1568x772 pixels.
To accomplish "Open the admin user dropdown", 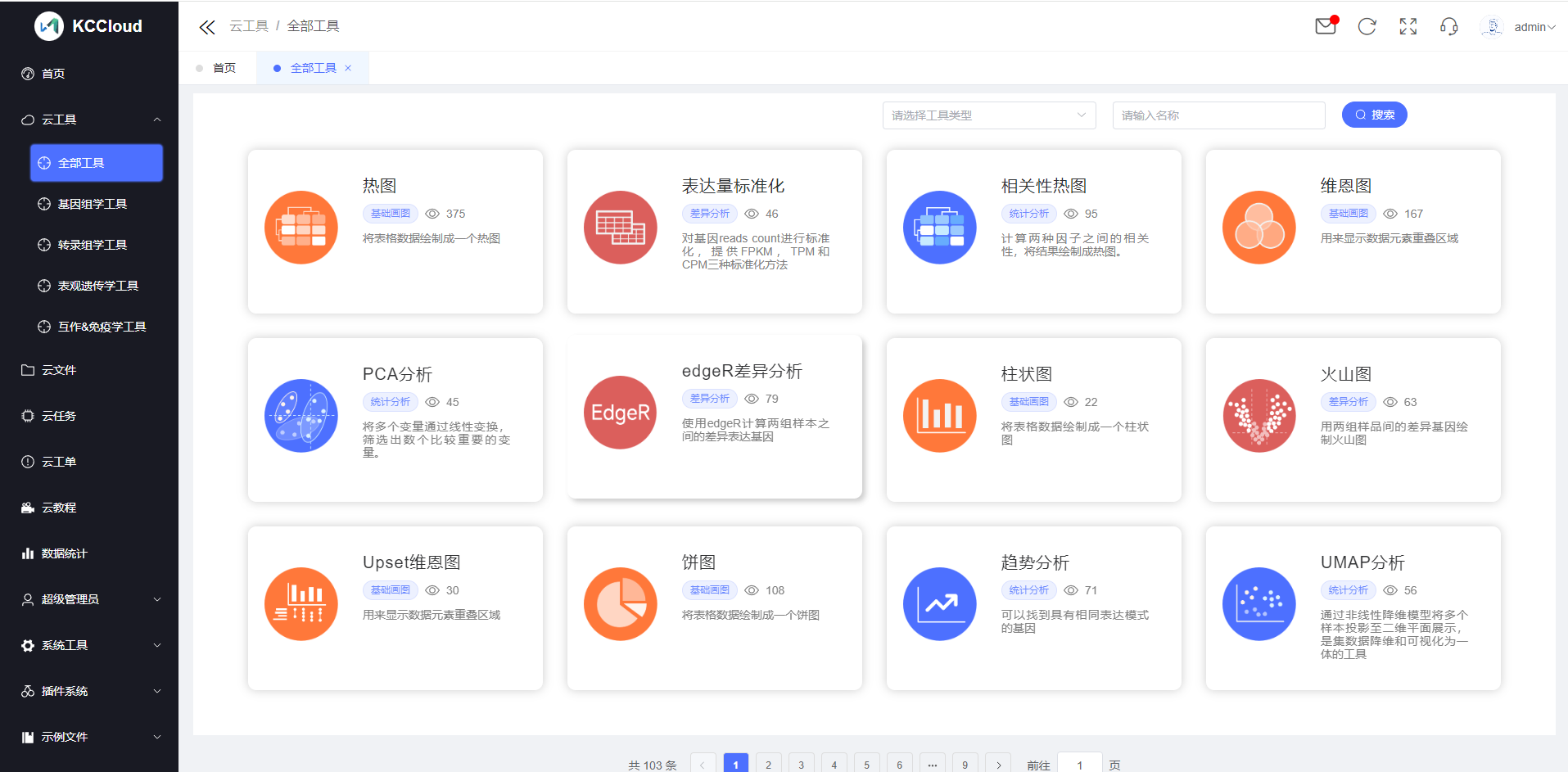I will click(x=1534, y=27).
